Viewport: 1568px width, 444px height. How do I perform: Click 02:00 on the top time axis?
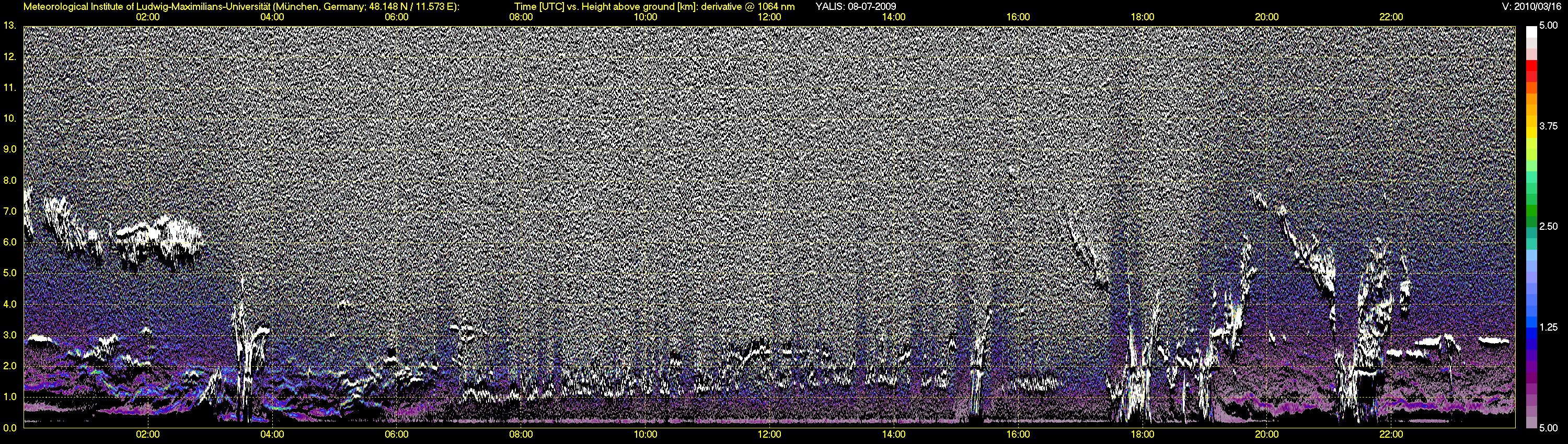(x=148, y=17)
